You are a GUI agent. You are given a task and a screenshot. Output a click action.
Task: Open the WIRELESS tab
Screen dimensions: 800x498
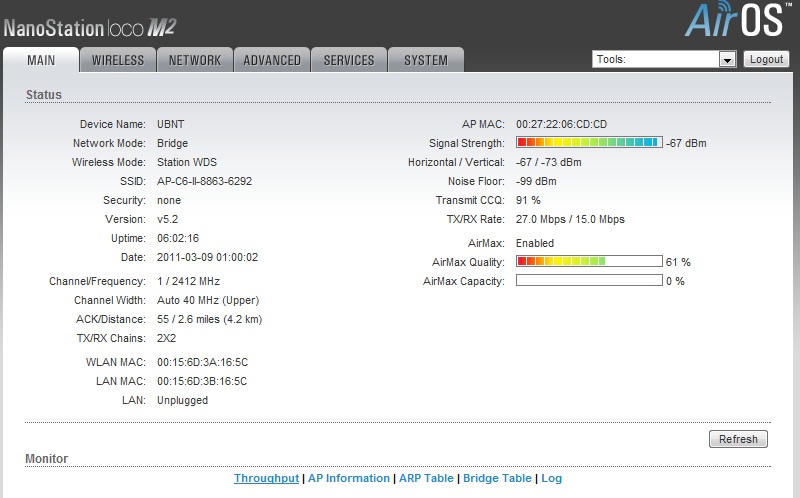118,60
